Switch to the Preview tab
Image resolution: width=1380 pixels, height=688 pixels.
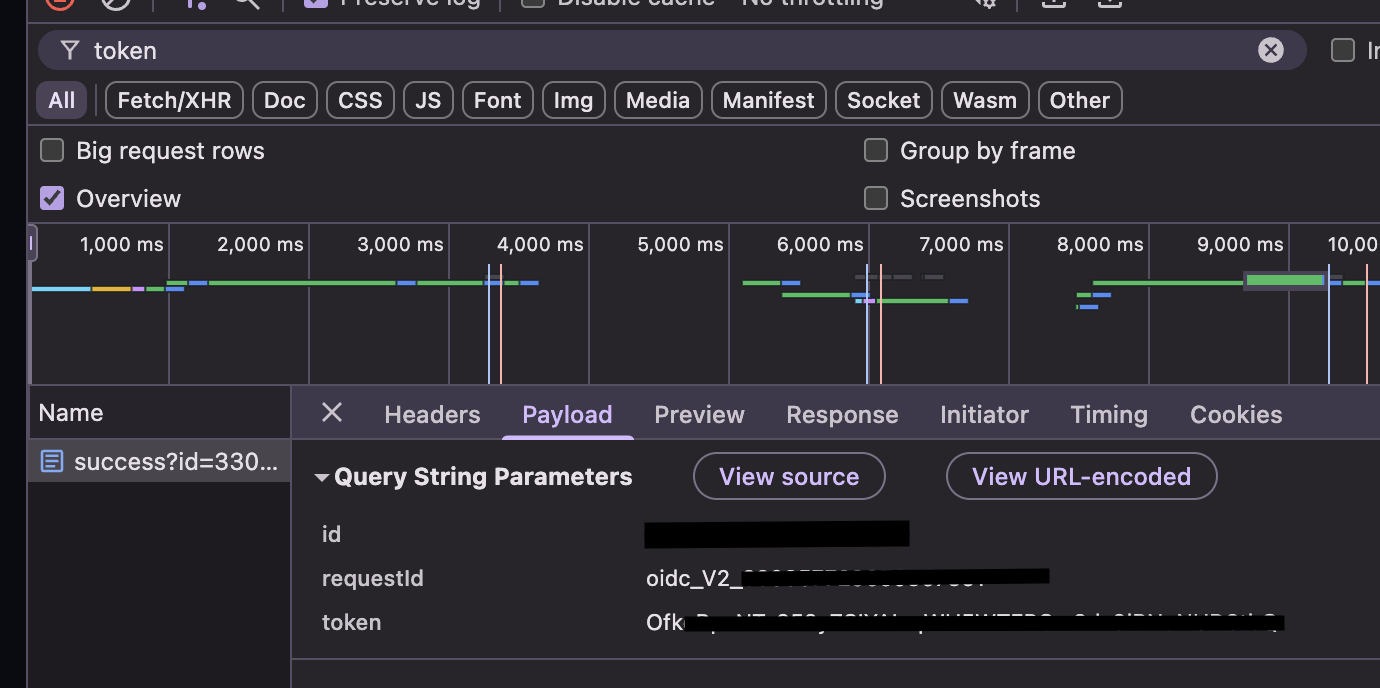(699, 414)
